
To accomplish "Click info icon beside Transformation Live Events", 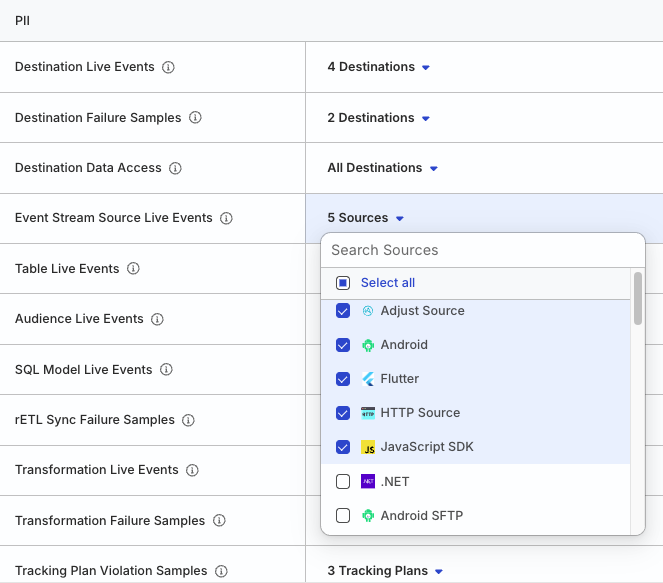I will tap(192, 470).
